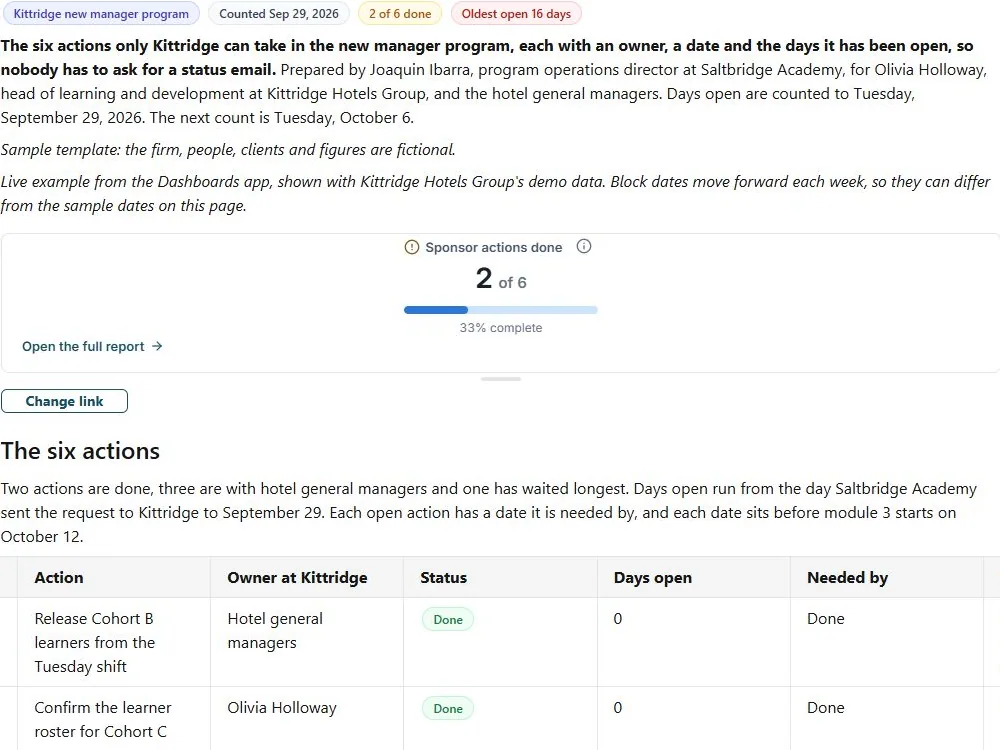Click the 2 of 6 done pill
1000x750 pixels.
pos(400,13)
